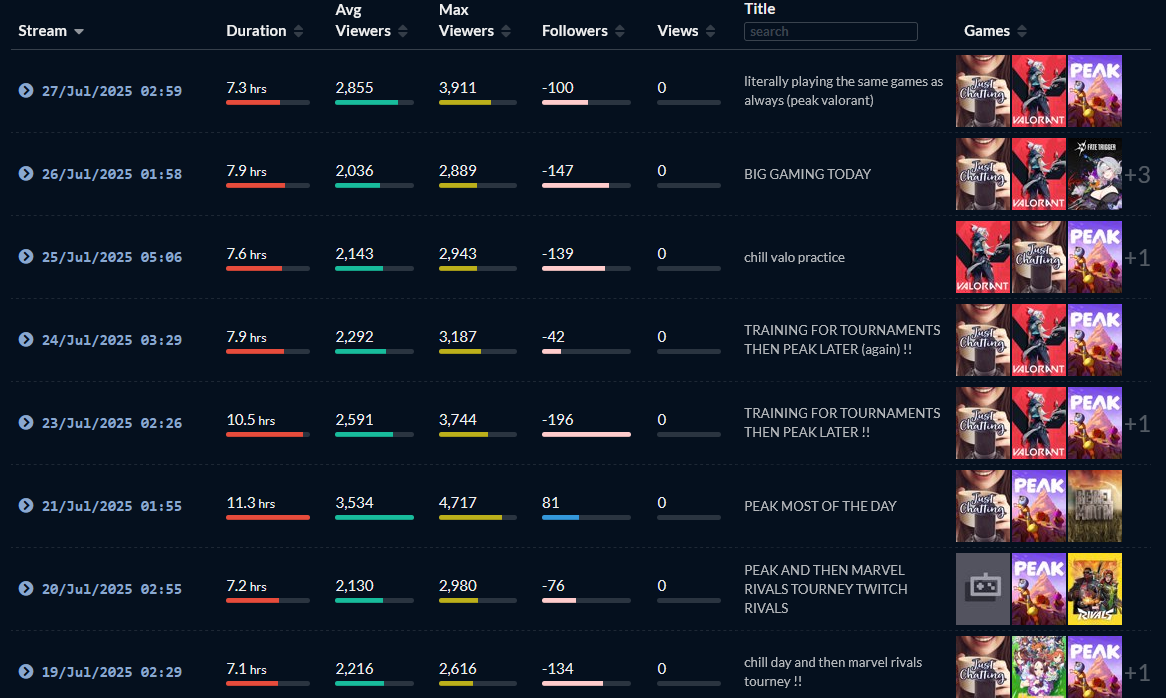Select duration value 10.5 hrs
The height and width of the screenshot is (698, 1166).
tap(251, 419)
